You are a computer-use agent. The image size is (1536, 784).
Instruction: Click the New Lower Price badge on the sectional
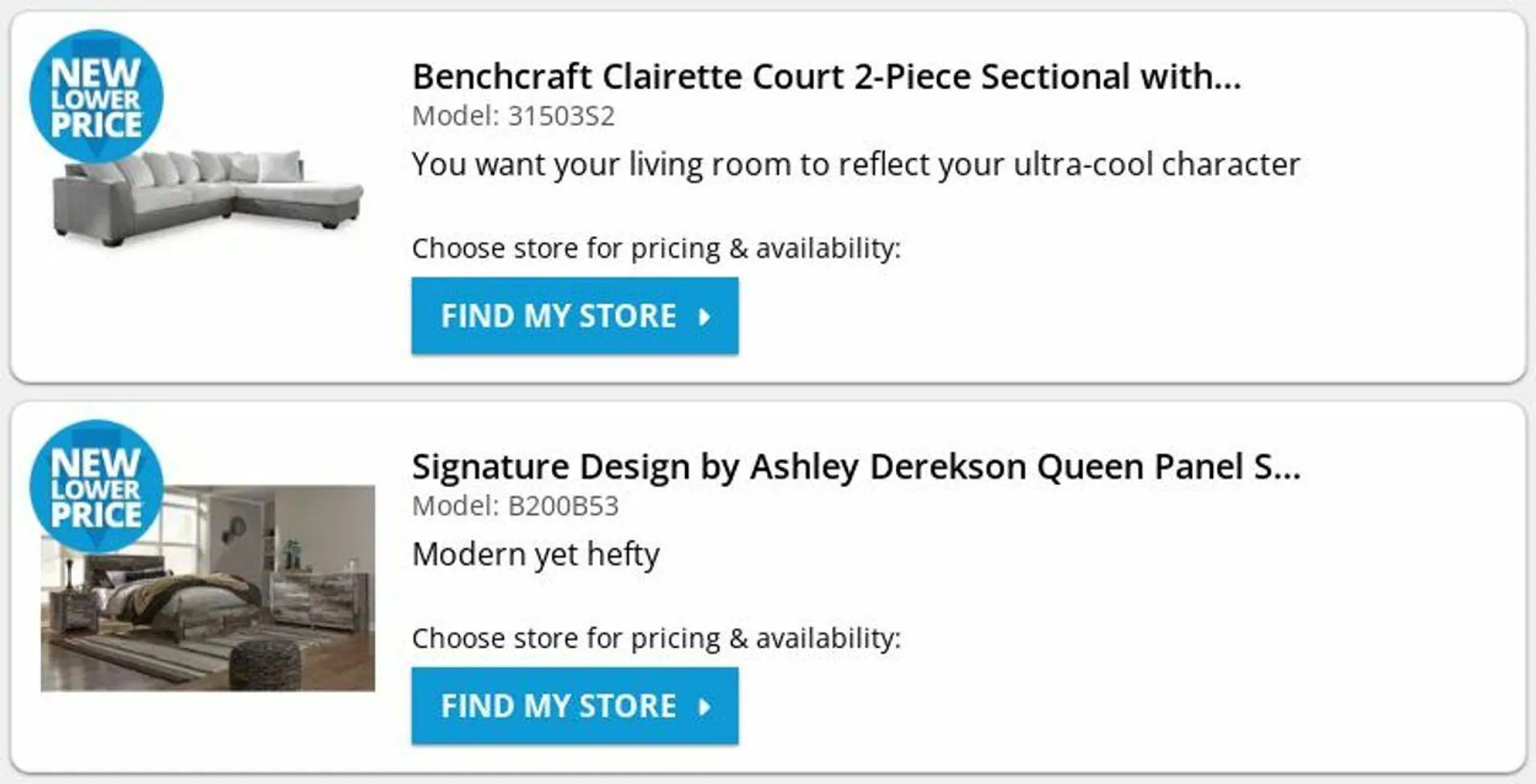point(96,97)
